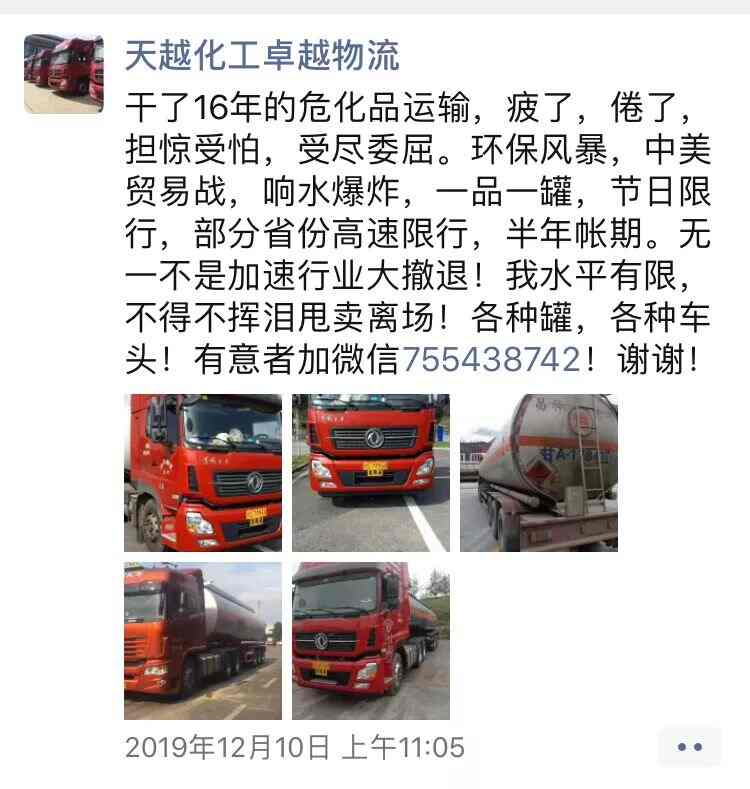Tap the Dongfeng logo on second photo's grille
Viewport: 750px width, 789px height.
pos(374,438)
